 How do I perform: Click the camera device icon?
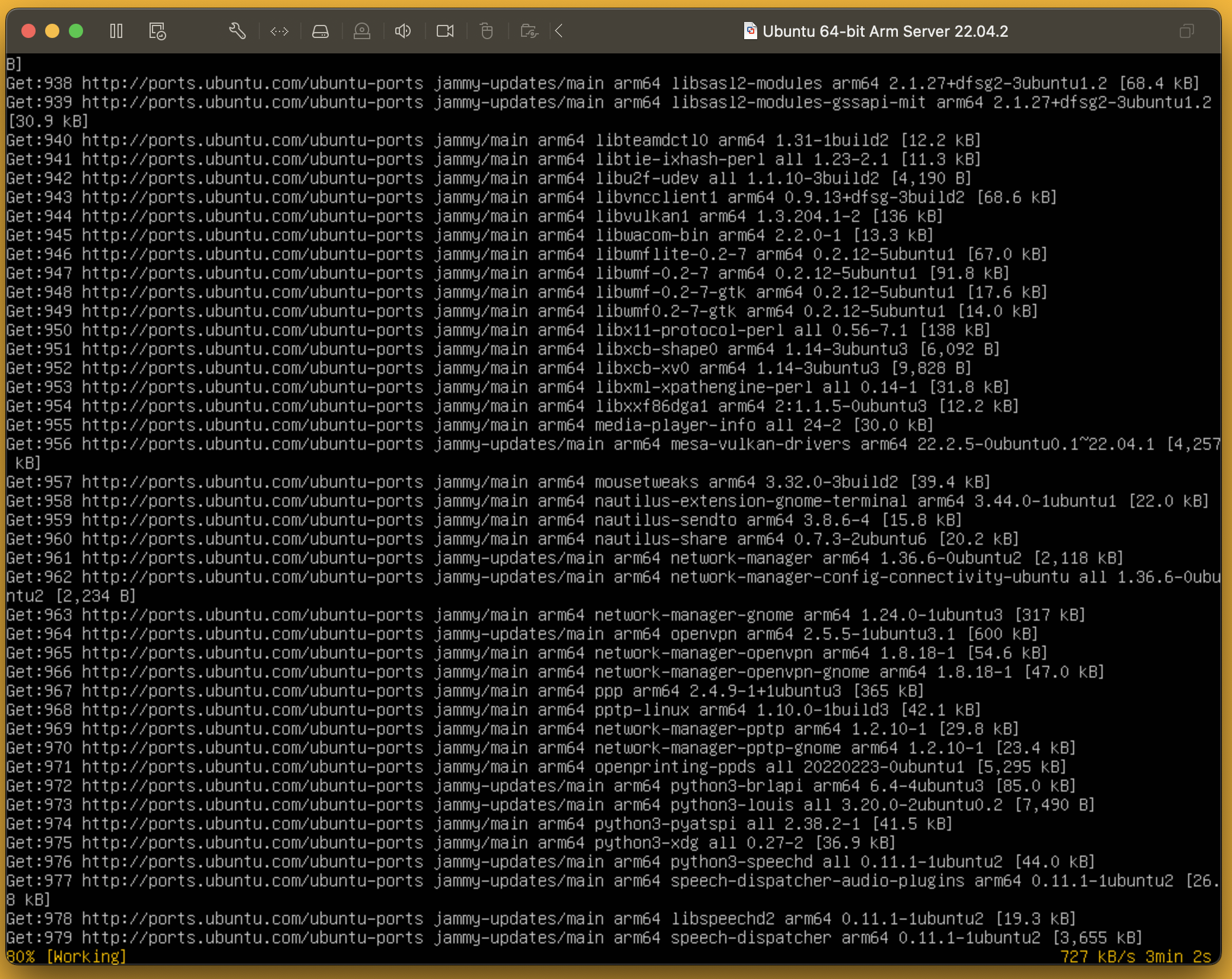445,31
